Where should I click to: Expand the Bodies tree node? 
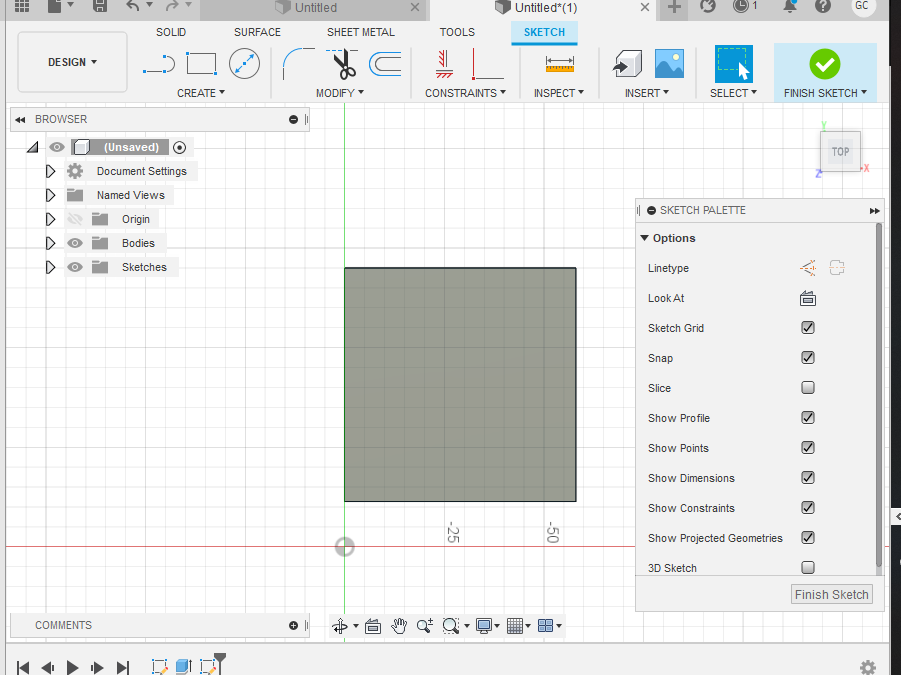tap(51, 243)
